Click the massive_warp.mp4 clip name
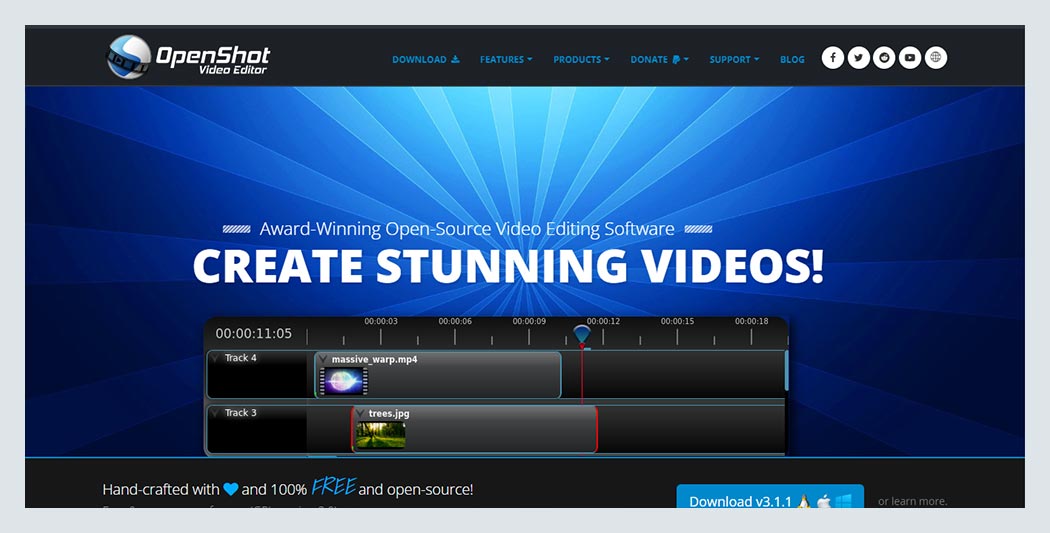The image size is (1050, 533). (x=374, y=360)
